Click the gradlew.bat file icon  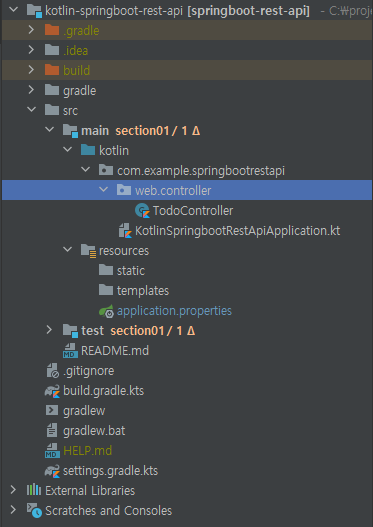tap(52, 430)
